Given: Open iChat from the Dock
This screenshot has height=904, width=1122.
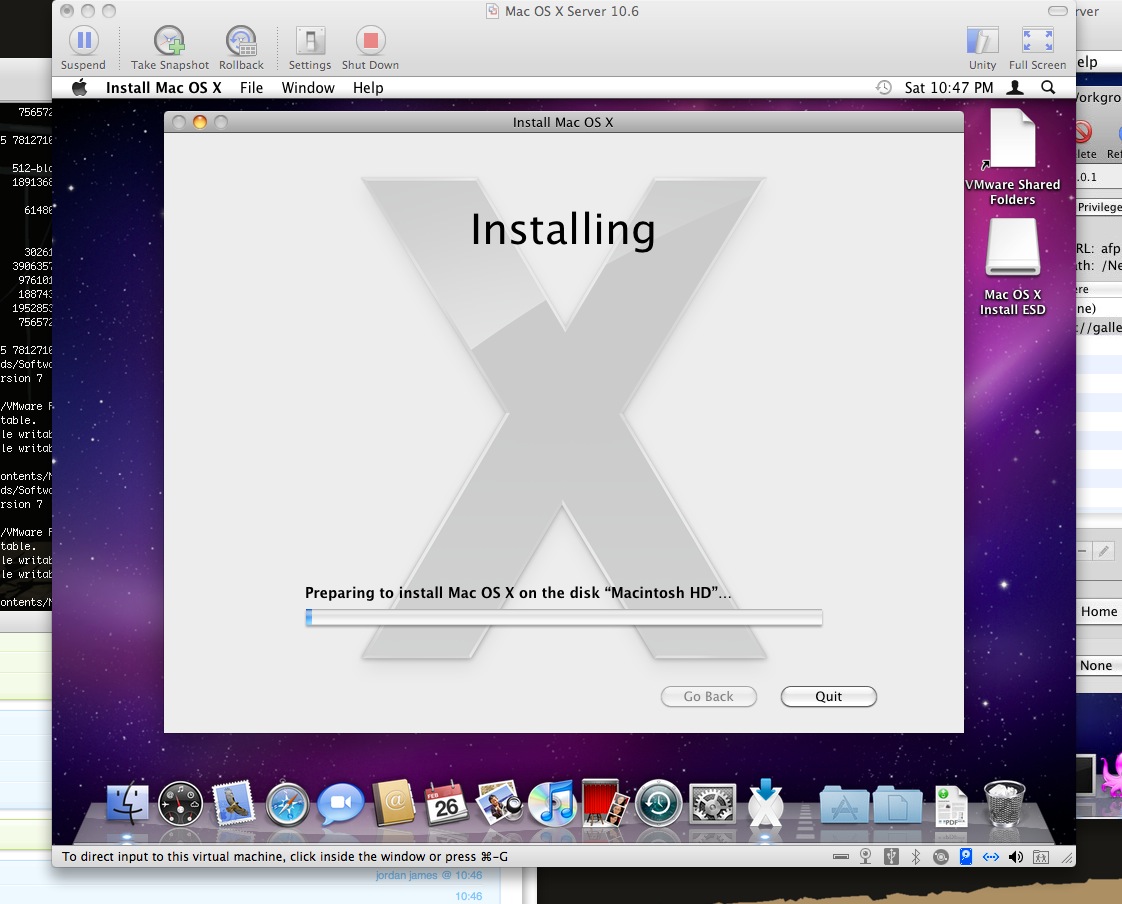Looking at the screenshot, I should (x=341, y=804).
